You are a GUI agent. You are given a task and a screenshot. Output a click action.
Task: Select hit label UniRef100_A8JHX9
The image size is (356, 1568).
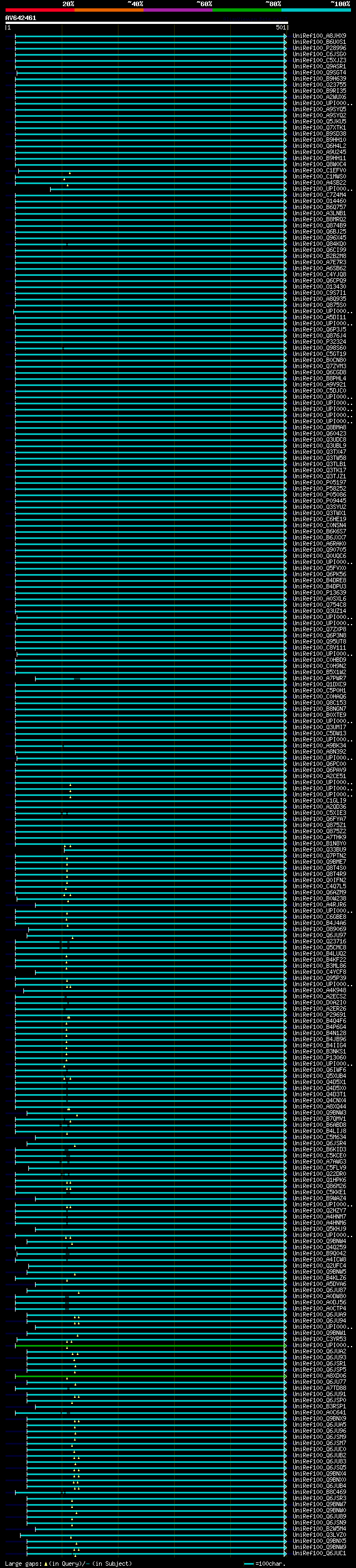[x=319, y=36]
